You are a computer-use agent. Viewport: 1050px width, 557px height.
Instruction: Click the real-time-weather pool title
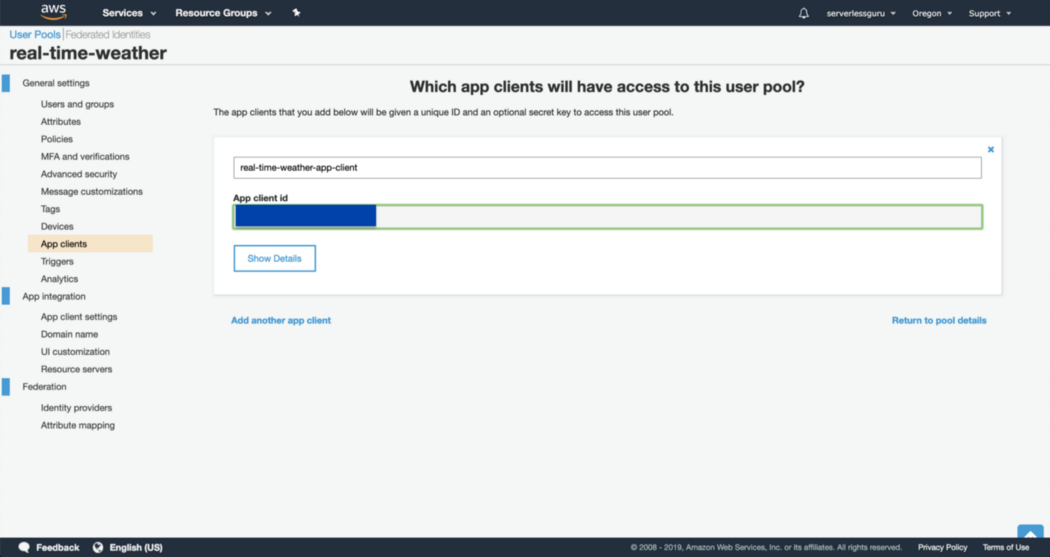(88, 53)
